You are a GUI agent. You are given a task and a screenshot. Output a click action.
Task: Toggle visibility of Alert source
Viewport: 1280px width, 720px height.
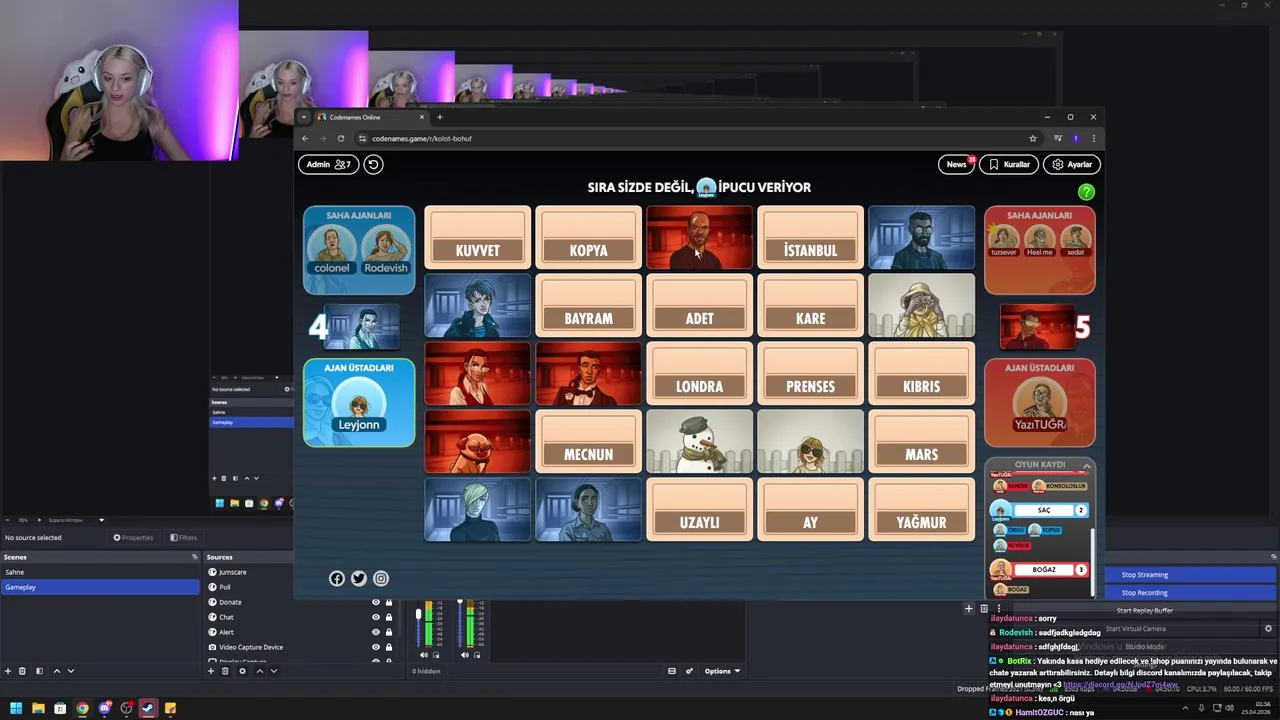coord(376,632)
